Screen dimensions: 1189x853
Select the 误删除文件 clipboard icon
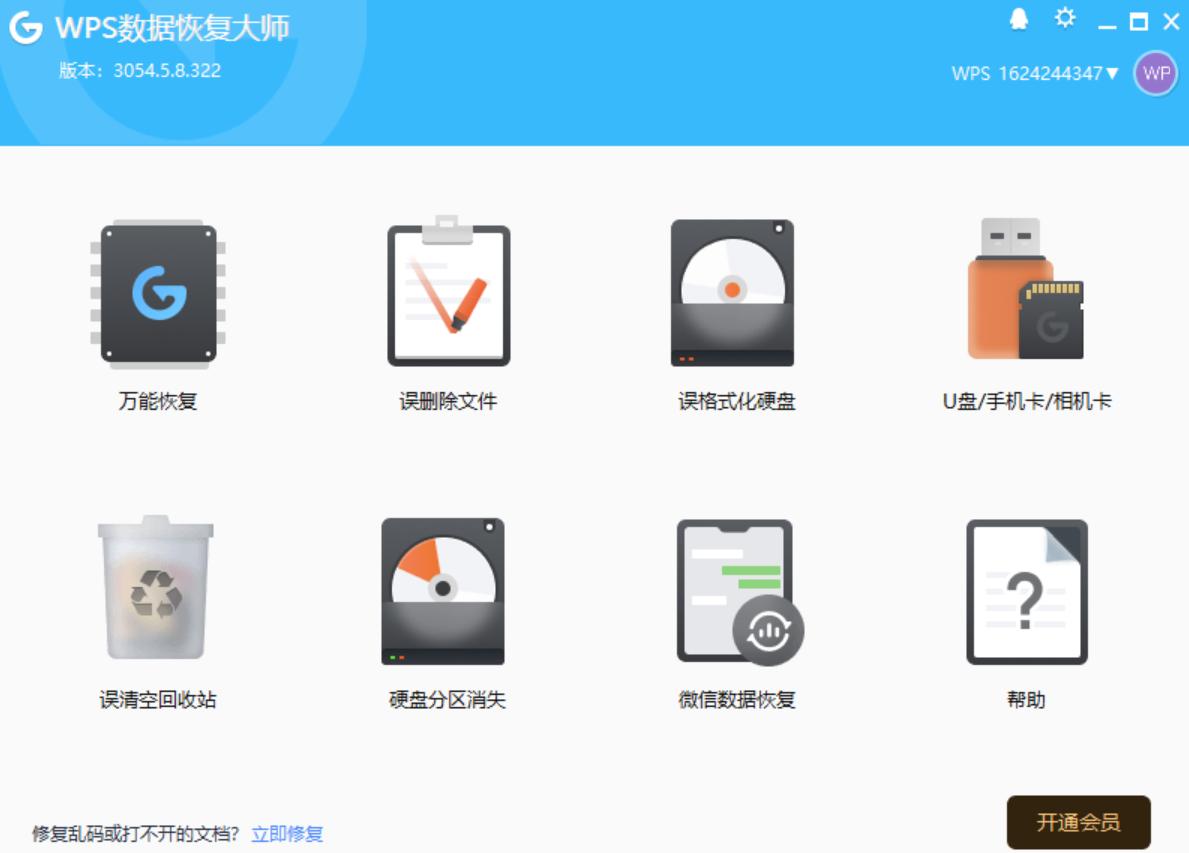click(448, 291)
